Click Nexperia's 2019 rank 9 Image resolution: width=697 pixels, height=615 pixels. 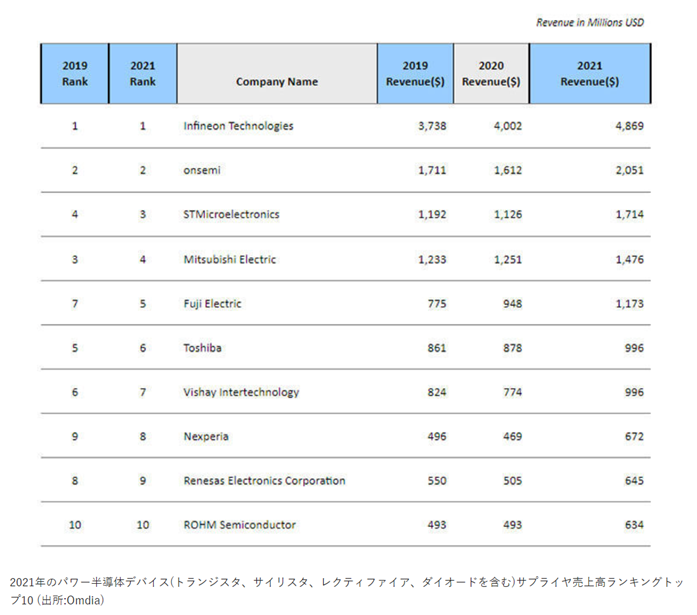(75, 436)
